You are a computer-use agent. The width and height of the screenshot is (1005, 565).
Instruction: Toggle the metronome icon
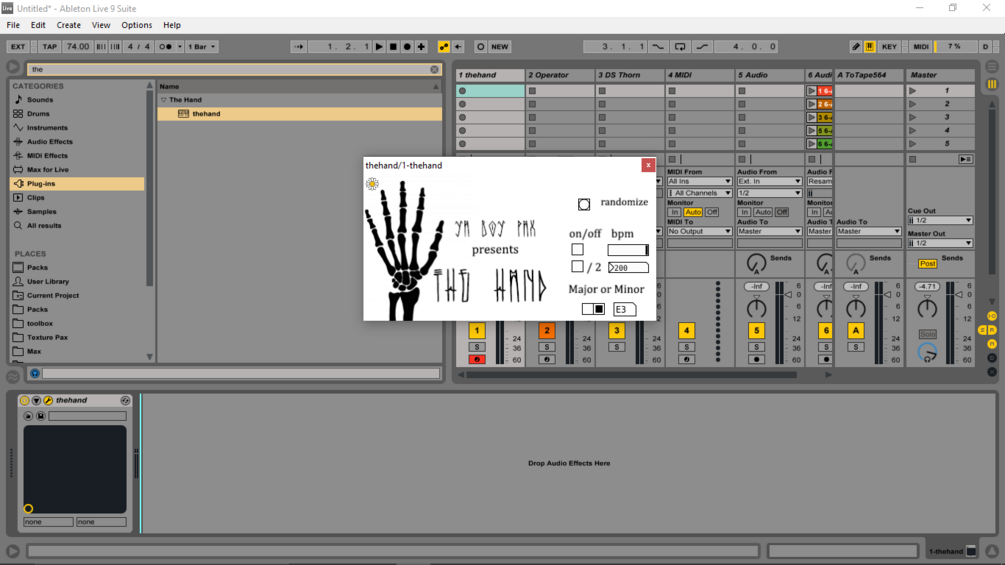click(x=165, y=47)
